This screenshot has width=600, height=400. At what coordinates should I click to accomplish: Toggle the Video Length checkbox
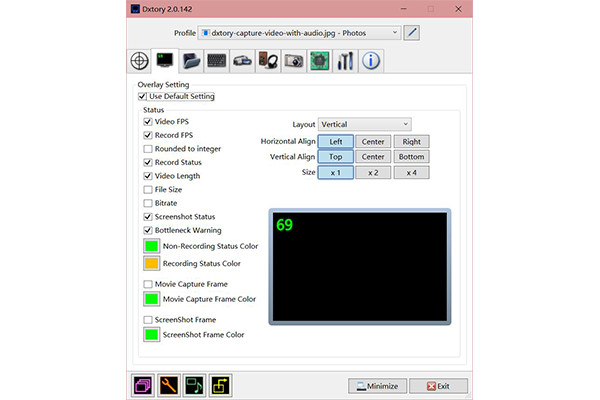pos(148,176)
